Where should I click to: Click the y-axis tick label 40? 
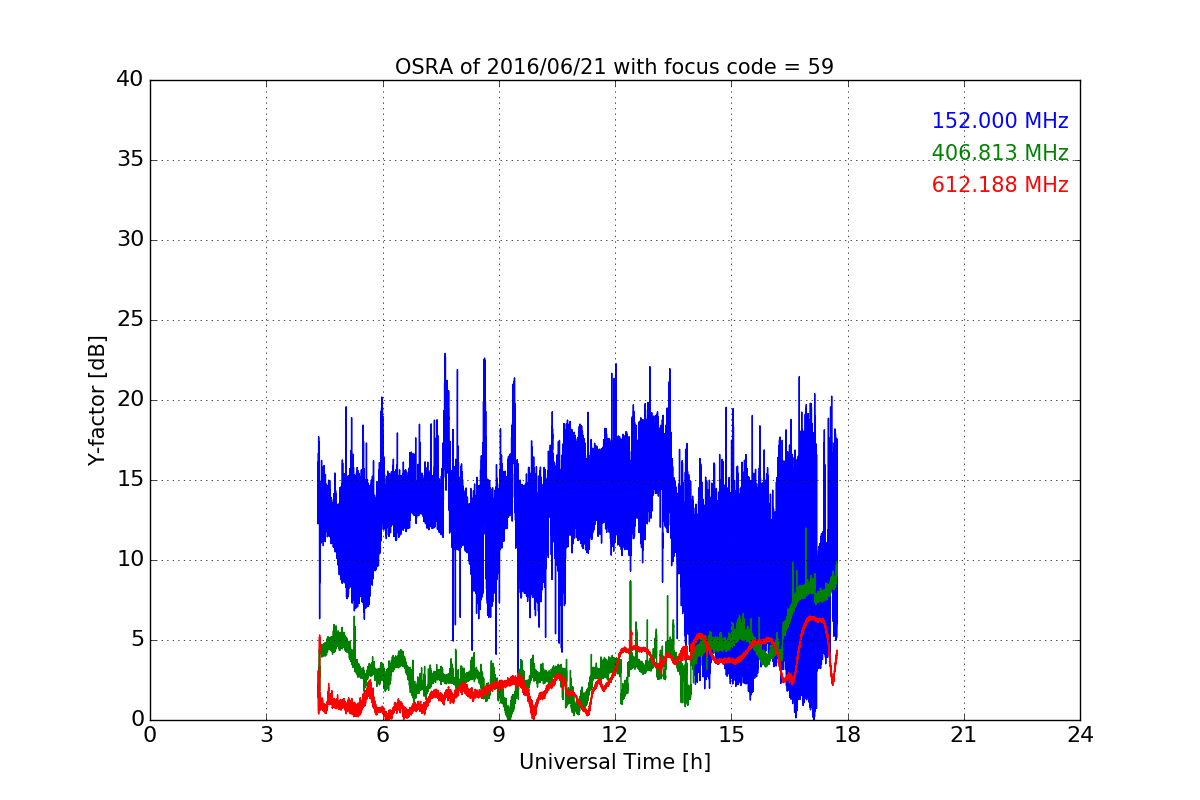(130, 80)
